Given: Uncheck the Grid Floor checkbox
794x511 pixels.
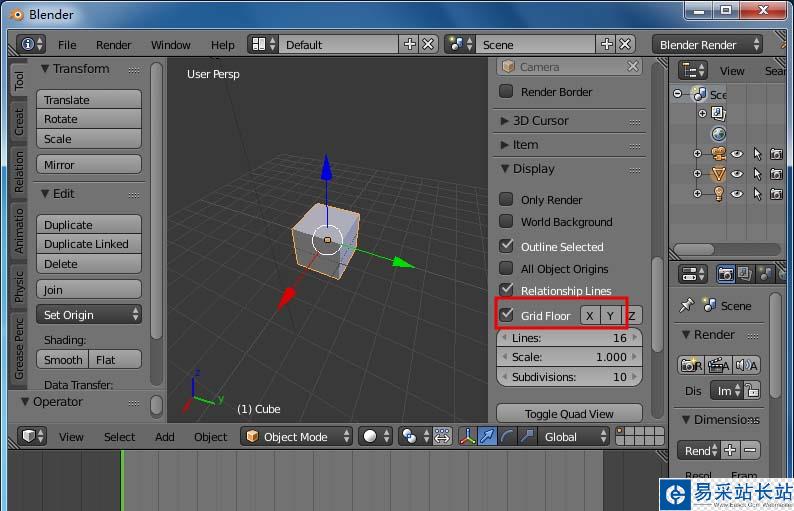Looking at the screenshot, I should pyautogui.click(x=506, y=315).
